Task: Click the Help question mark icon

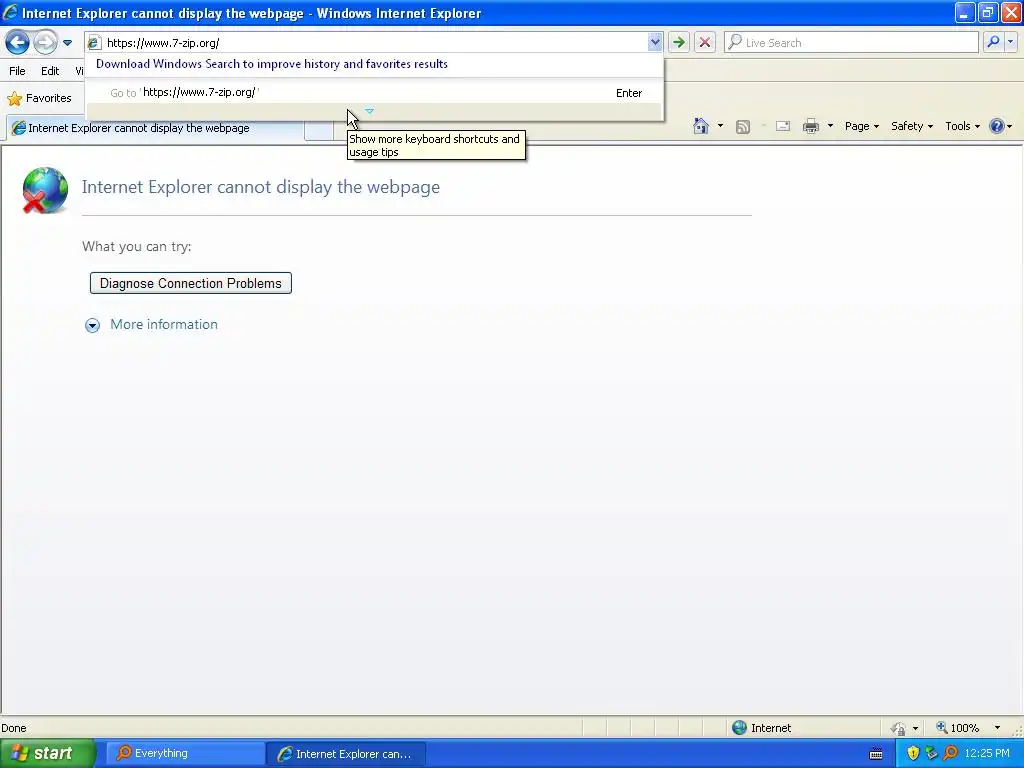Action: coord(997,126)
